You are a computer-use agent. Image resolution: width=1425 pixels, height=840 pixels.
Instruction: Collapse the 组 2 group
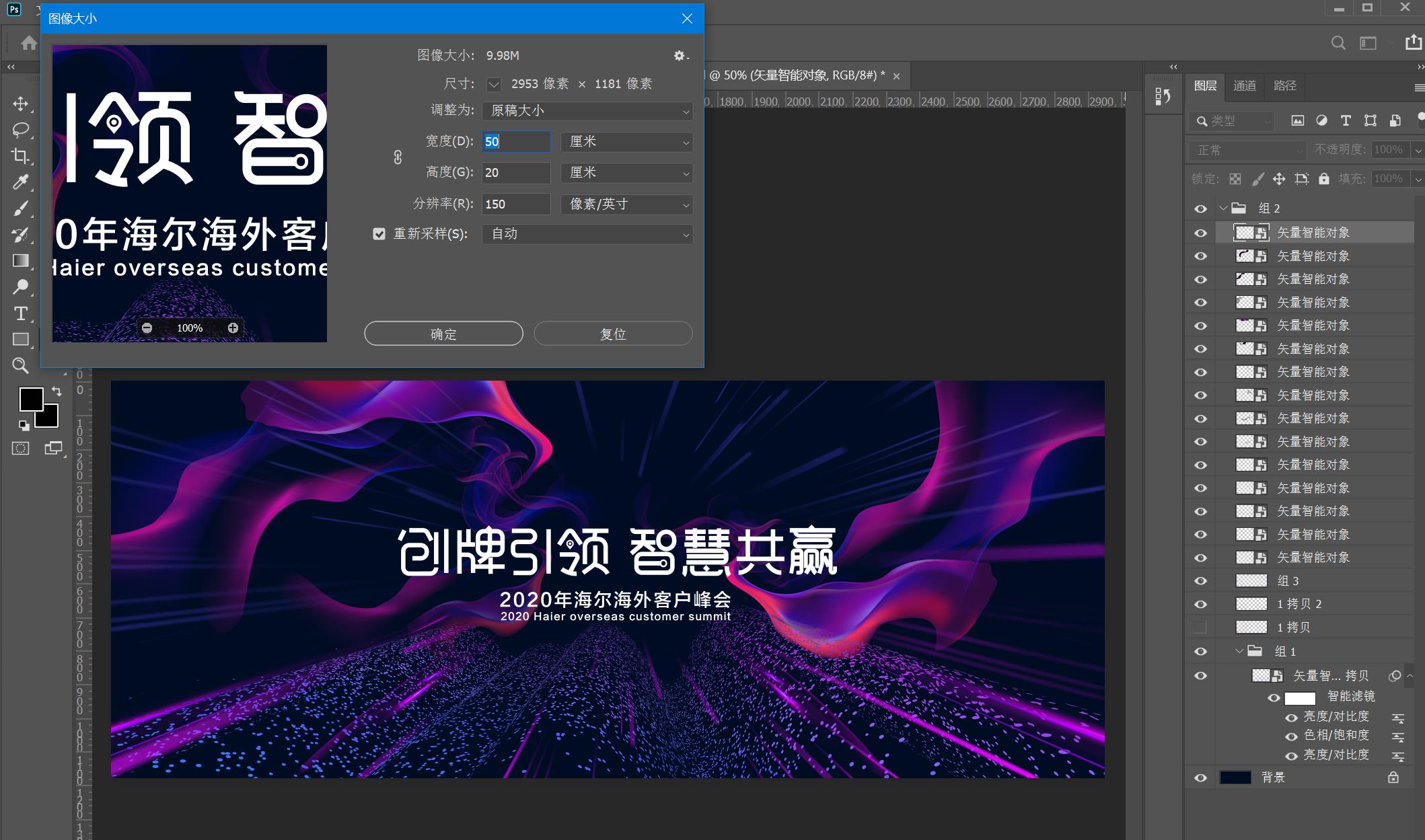click(1223, 208)
